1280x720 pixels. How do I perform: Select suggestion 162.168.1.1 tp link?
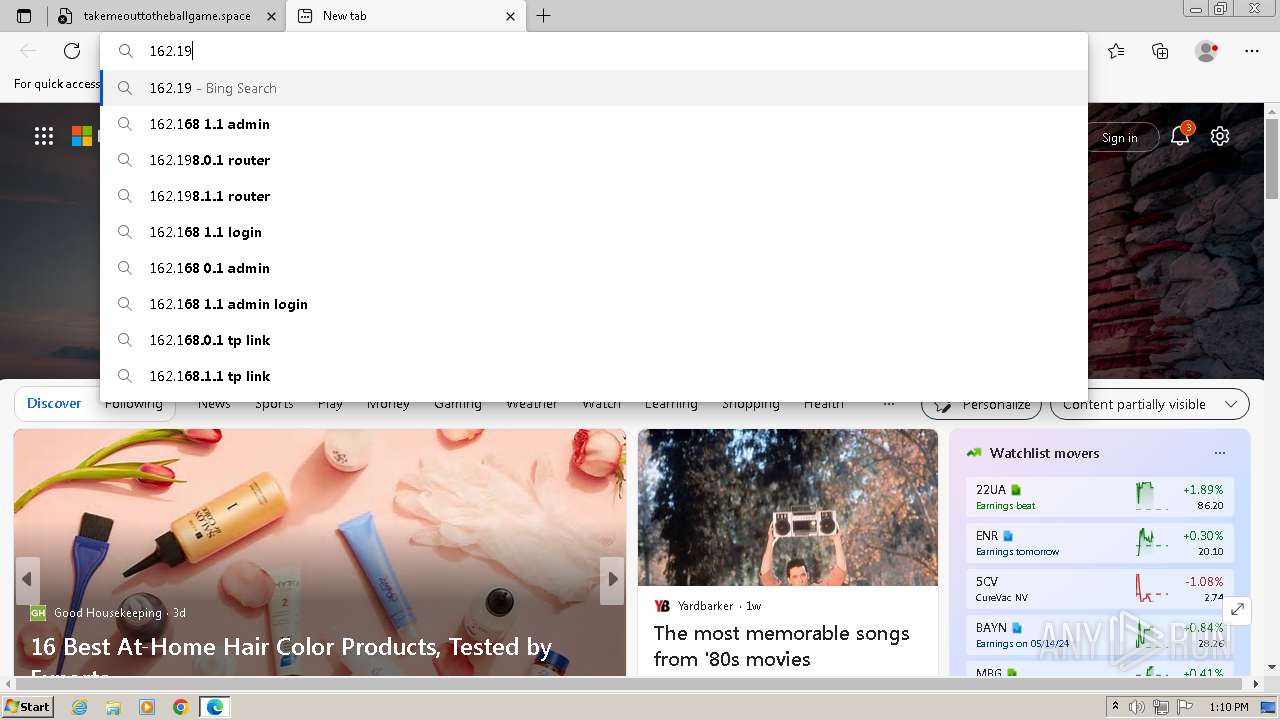coord(594,376)
